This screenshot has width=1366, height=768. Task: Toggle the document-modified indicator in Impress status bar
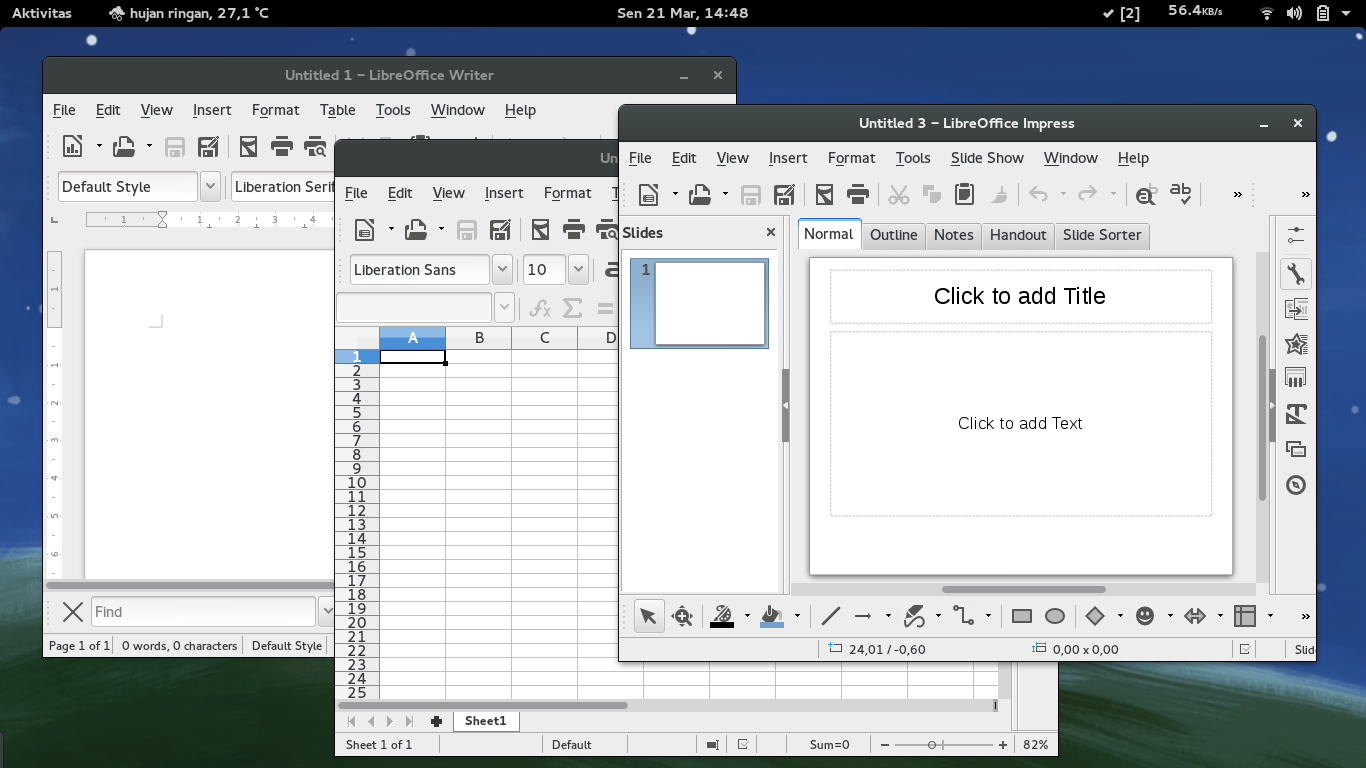pos(1245,649)
